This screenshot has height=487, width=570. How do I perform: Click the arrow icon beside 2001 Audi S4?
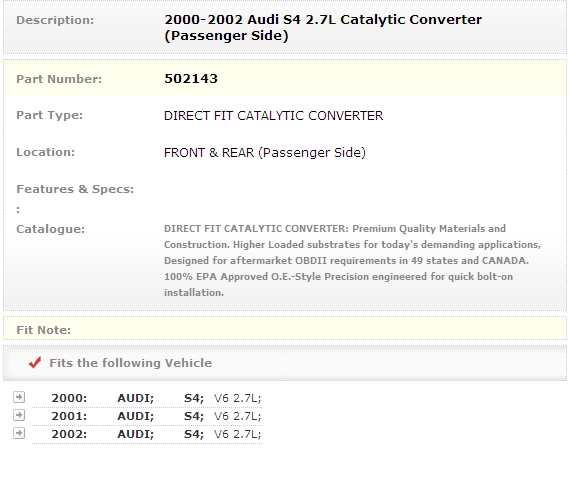click(x=19, y=415)
